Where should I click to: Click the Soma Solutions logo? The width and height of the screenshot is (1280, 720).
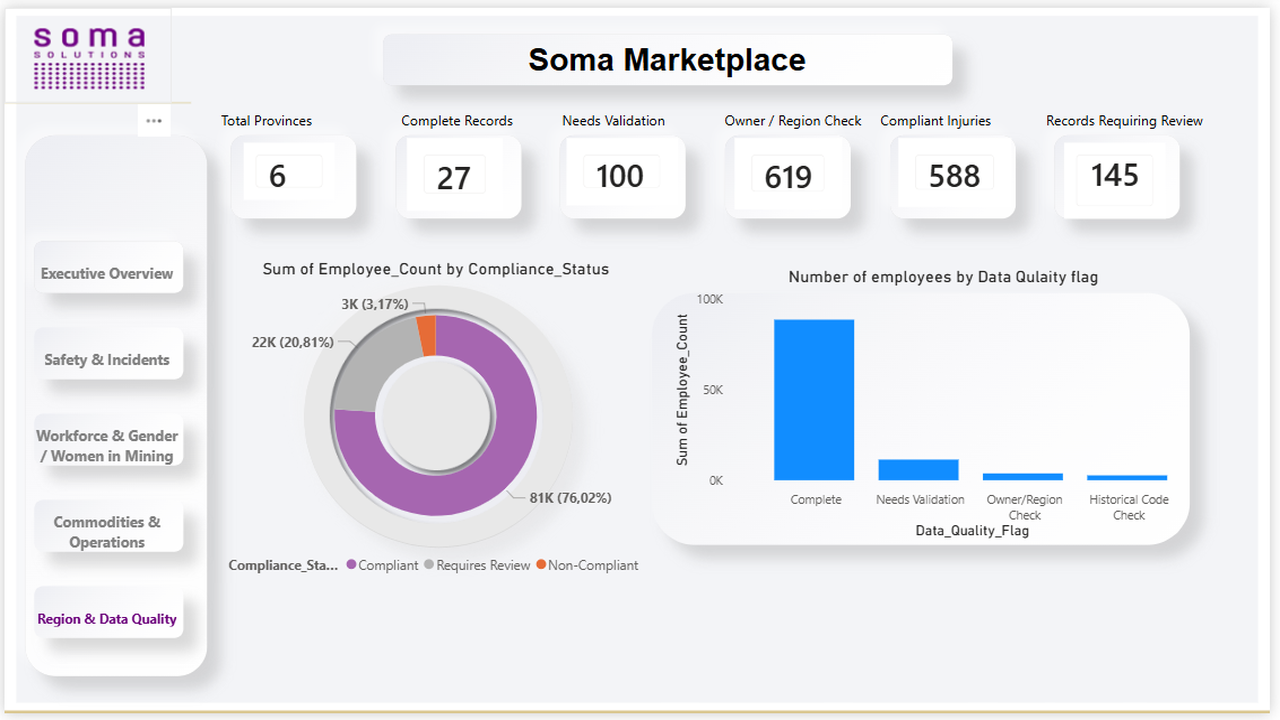click(x=89, y=57)
